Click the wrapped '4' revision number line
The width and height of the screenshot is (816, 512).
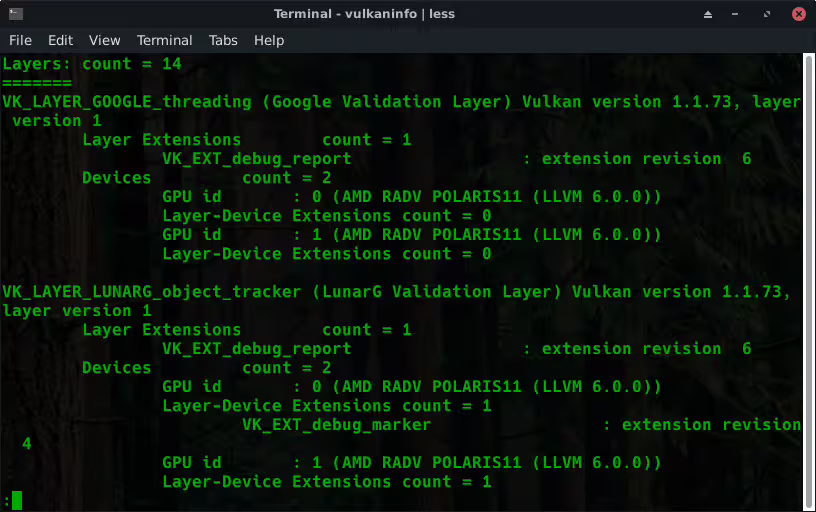27,444
